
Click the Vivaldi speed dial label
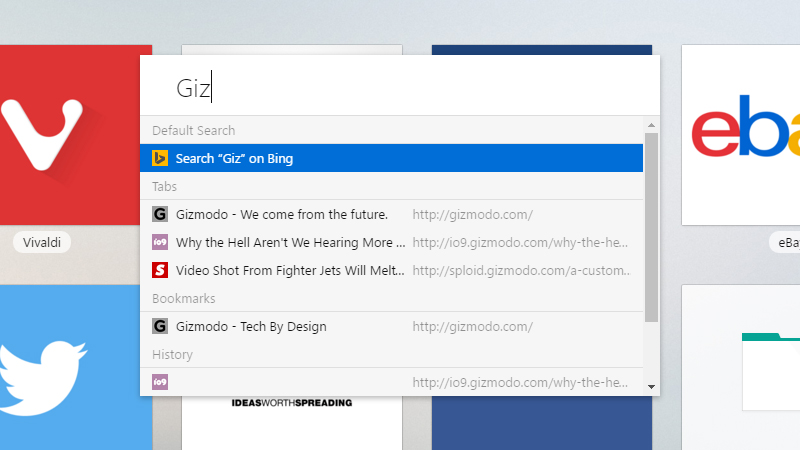coord(42,242)
